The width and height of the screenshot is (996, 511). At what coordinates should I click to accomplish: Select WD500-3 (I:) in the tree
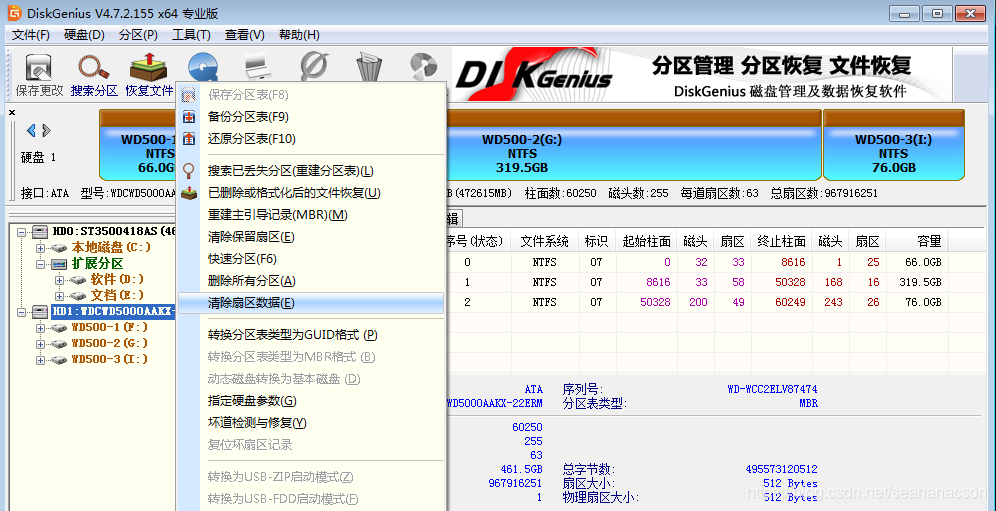coord(109,359)
